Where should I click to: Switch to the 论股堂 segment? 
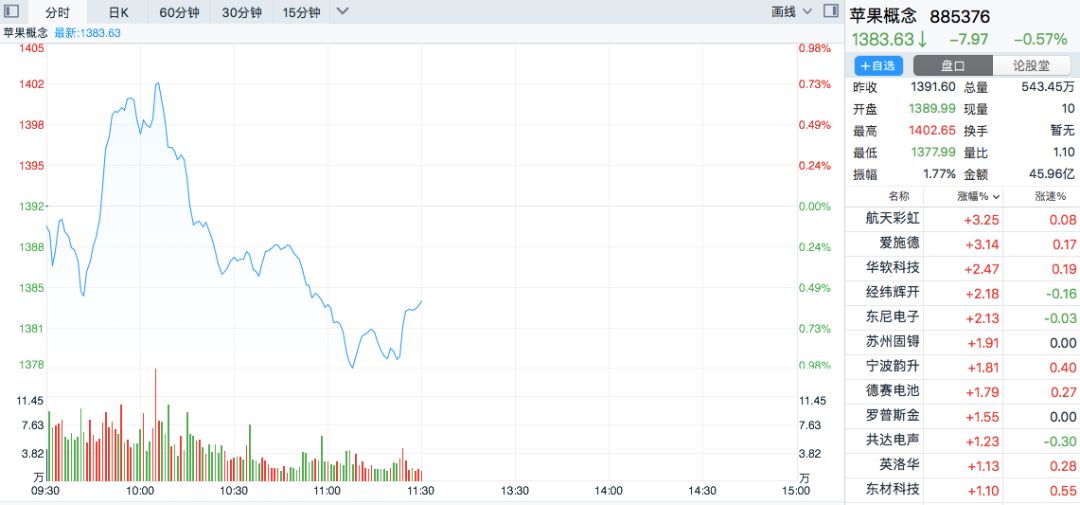click(x=1032, y=66)
